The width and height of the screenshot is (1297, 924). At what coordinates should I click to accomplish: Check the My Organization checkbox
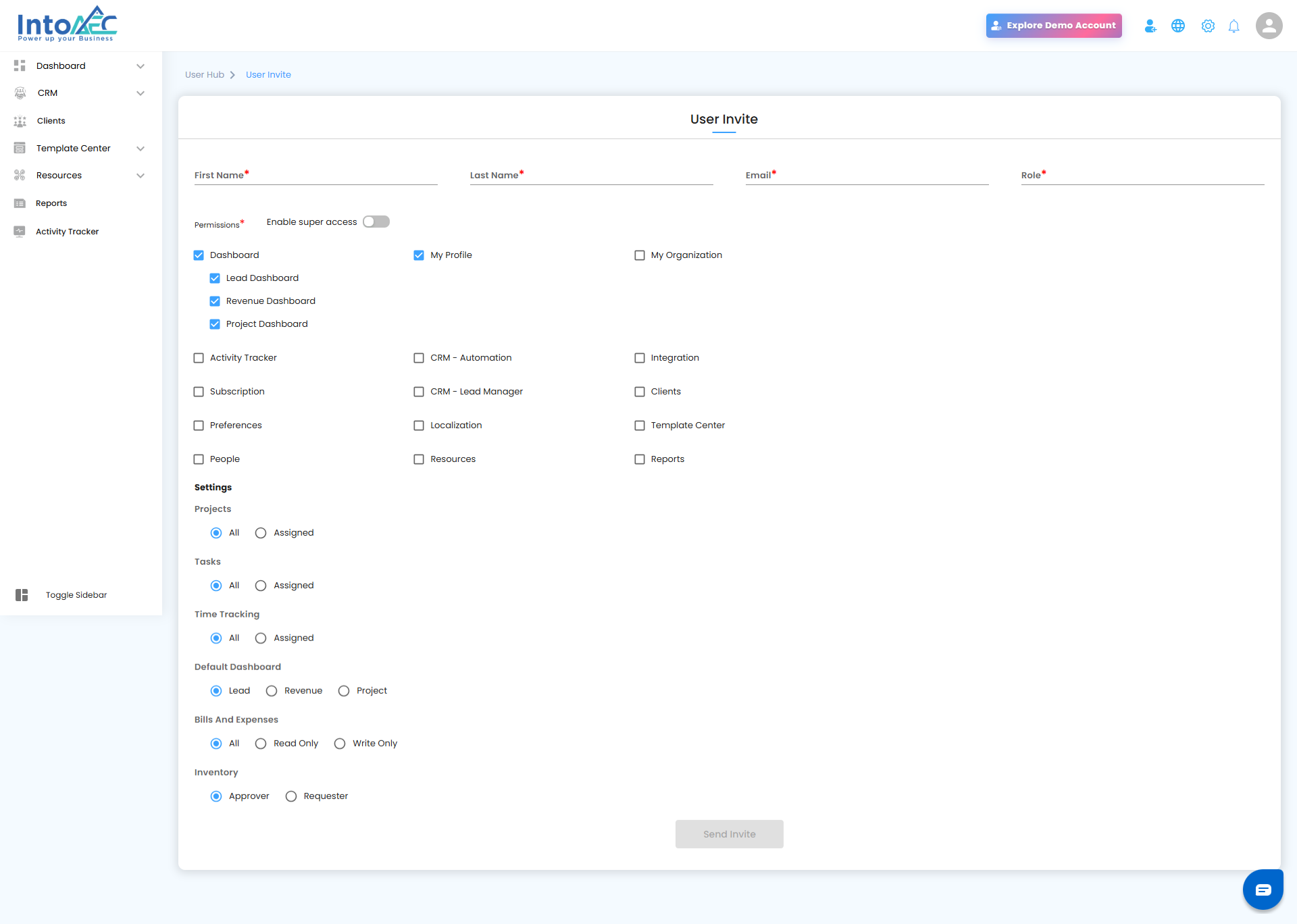640,255
